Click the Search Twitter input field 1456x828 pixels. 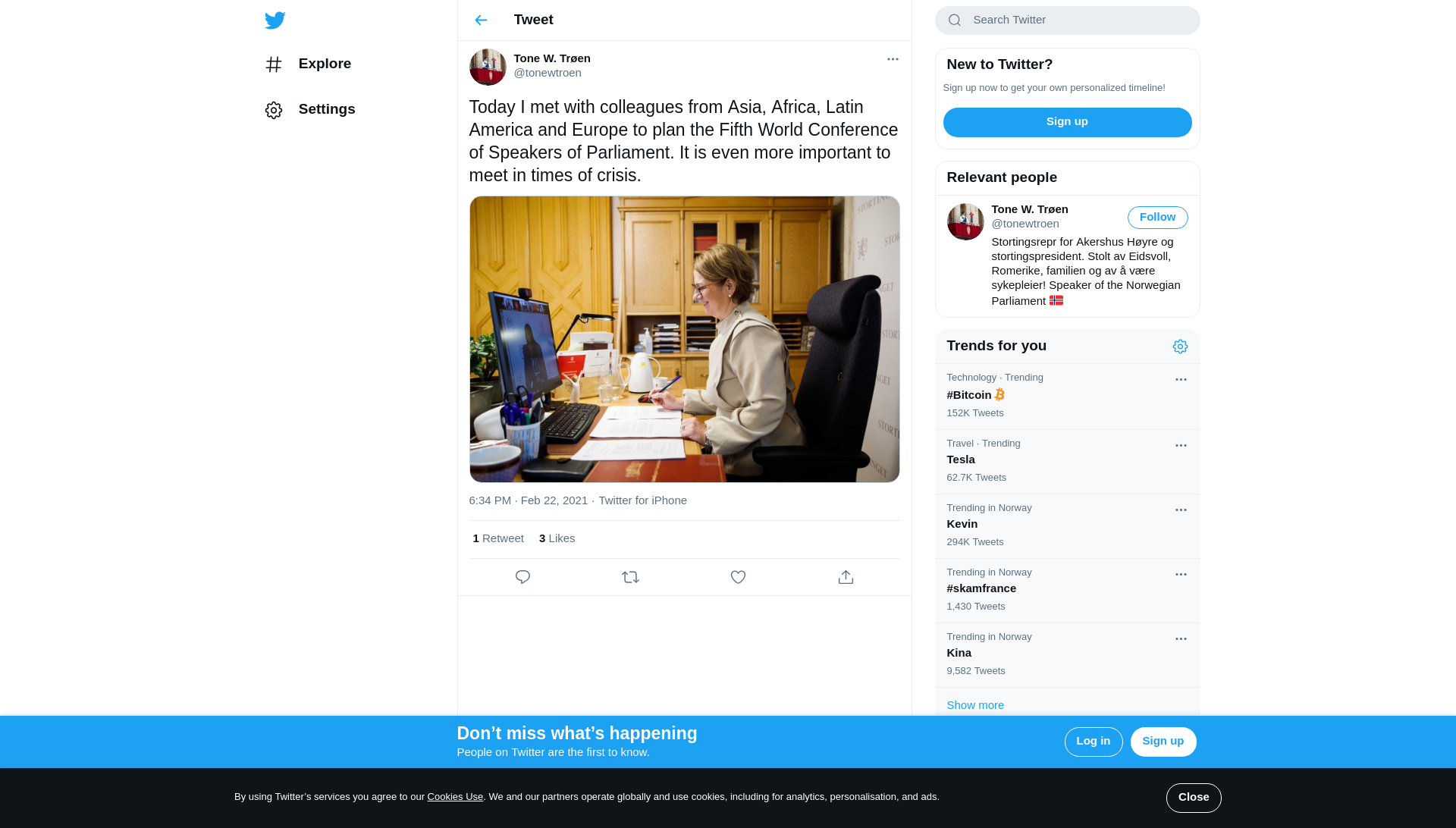tap(1067, 20)
